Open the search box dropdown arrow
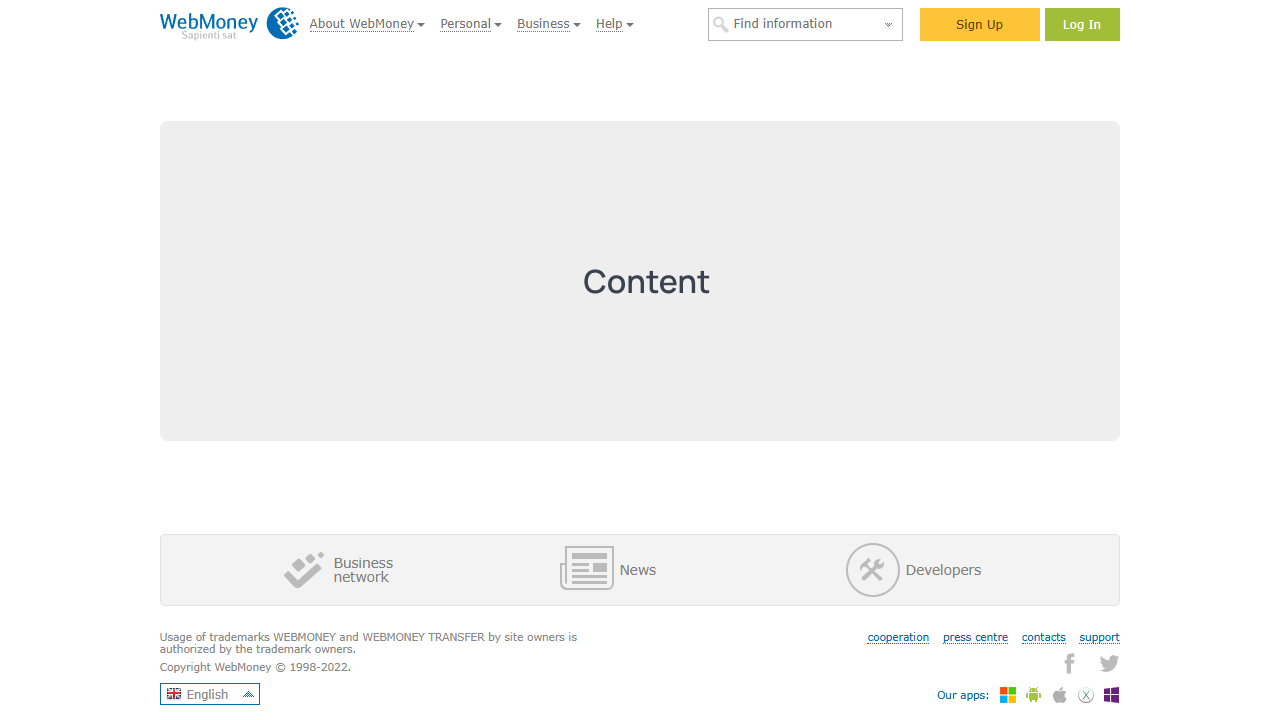Viewport: 1280px width, 720px height. pos(888,25)
